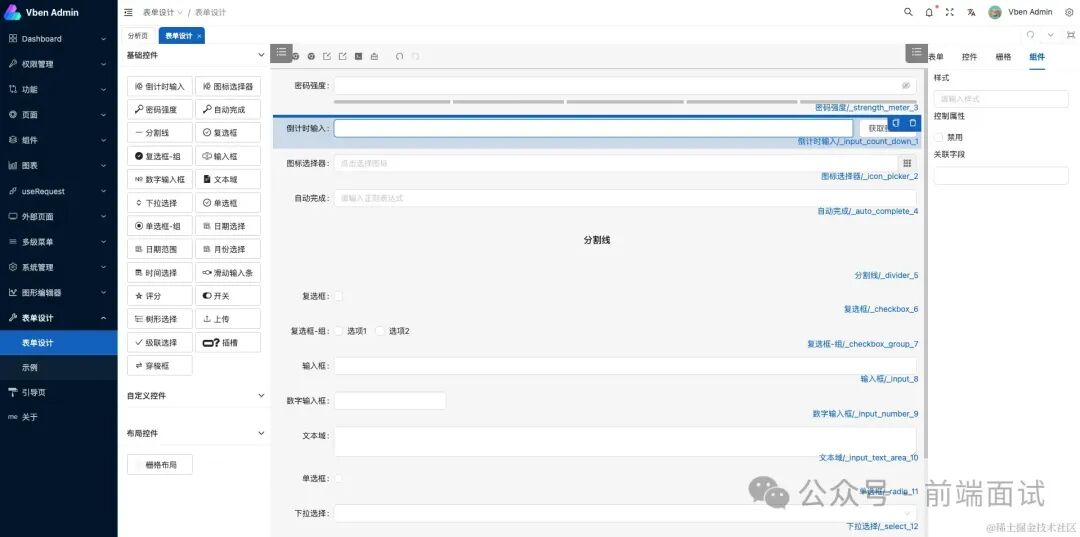Screen dimensions: 1080x537
Task: Add the 栅格布局 layout widget
Action: tap(160, 465)
